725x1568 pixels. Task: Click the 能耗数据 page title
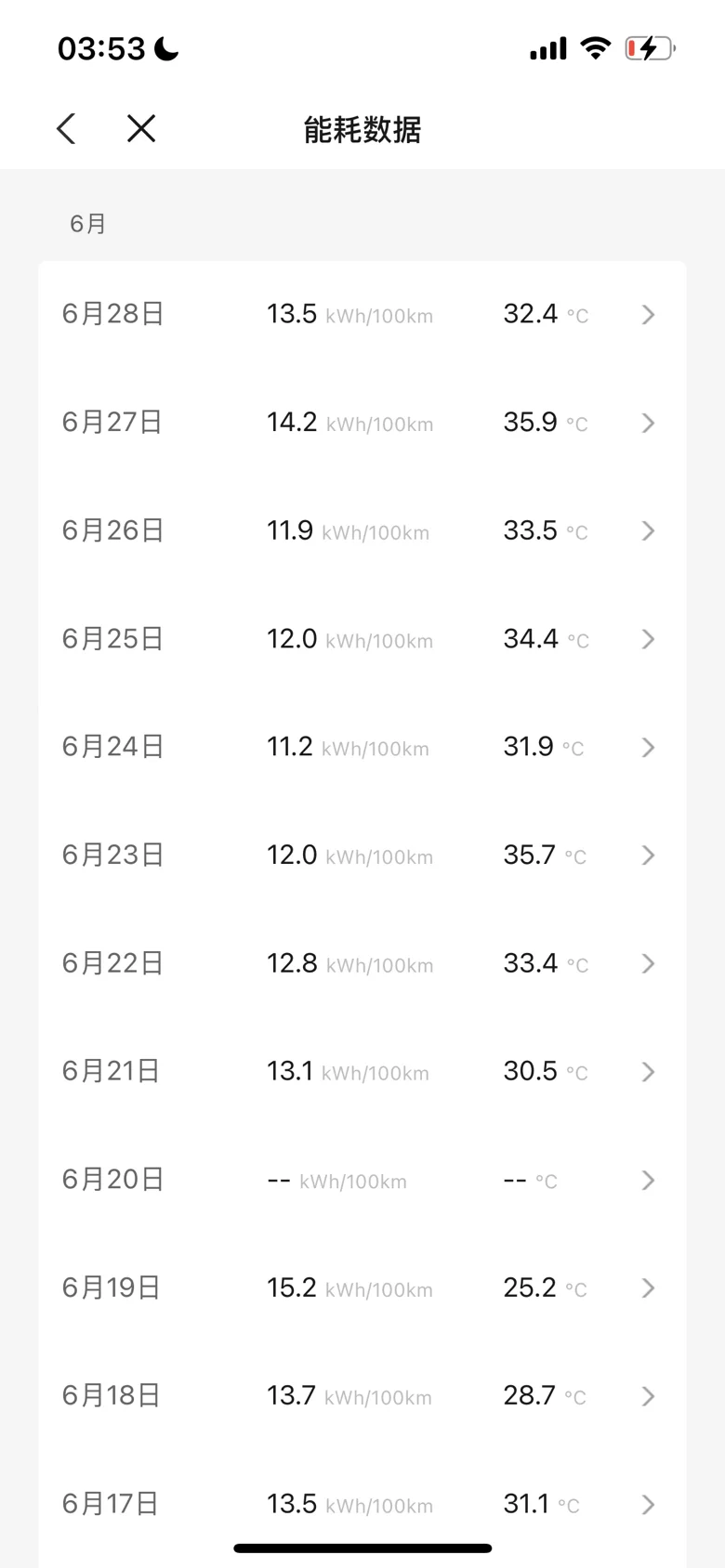362,129
